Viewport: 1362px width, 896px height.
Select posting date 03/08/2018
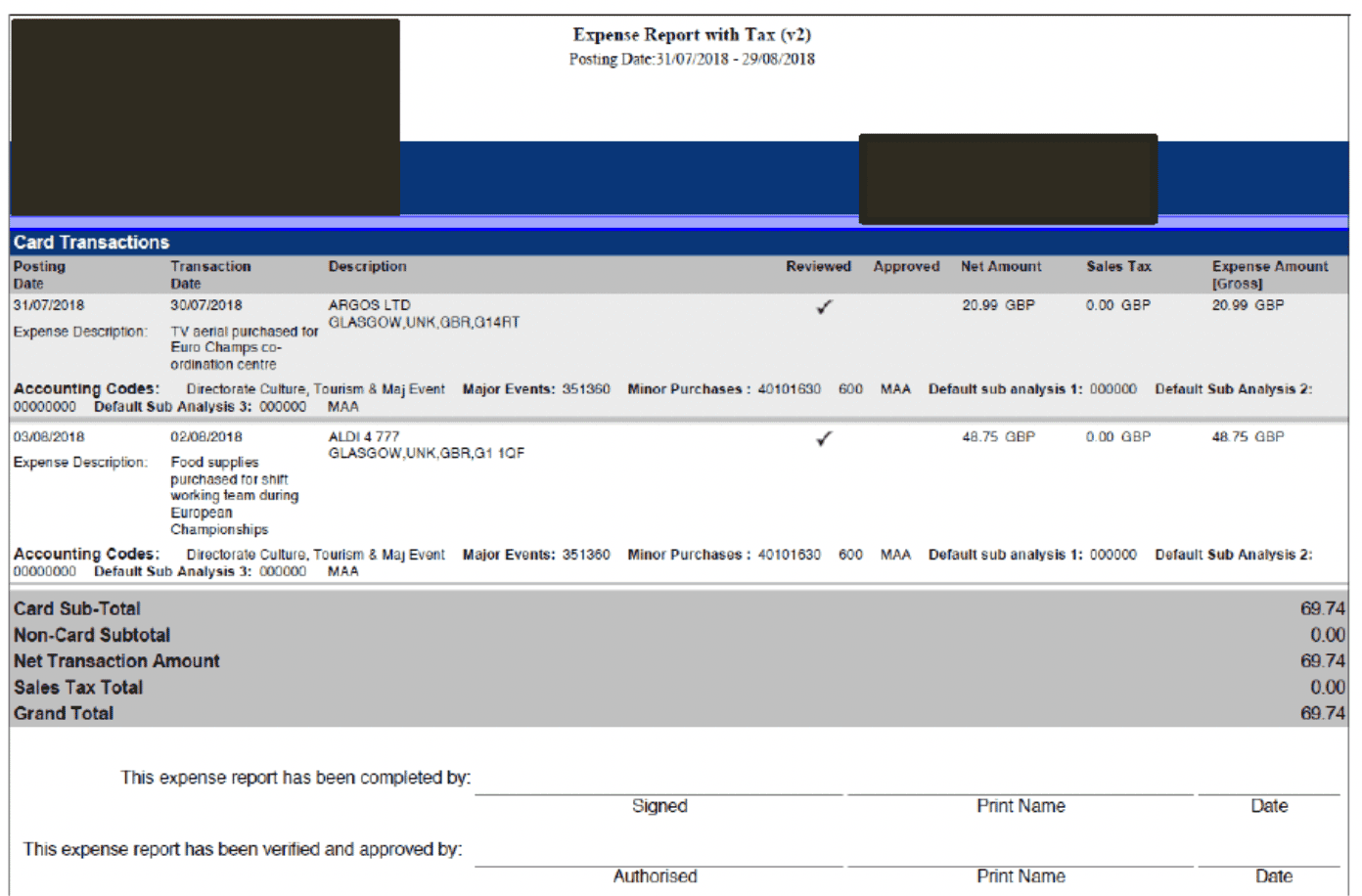(x=49, y=437)
